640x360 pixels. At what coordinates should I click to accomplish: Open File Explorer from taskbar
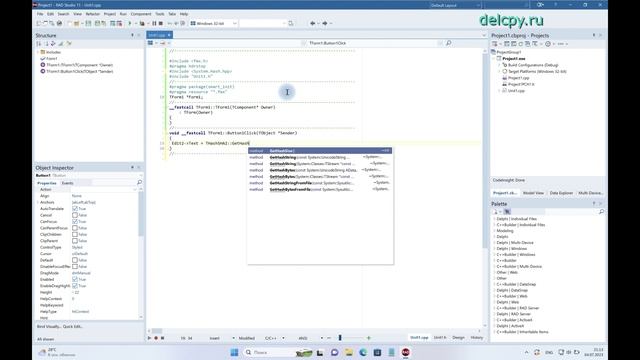pyautogui.click(x=349, y=352)
